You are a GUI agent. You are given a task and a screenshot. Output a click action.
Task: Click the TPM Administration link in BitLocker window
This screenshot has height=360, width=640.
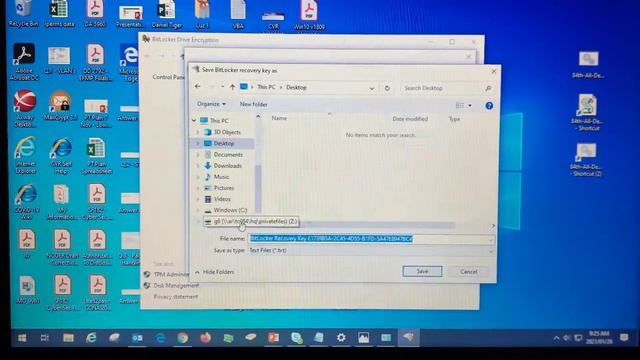point(171,274)
